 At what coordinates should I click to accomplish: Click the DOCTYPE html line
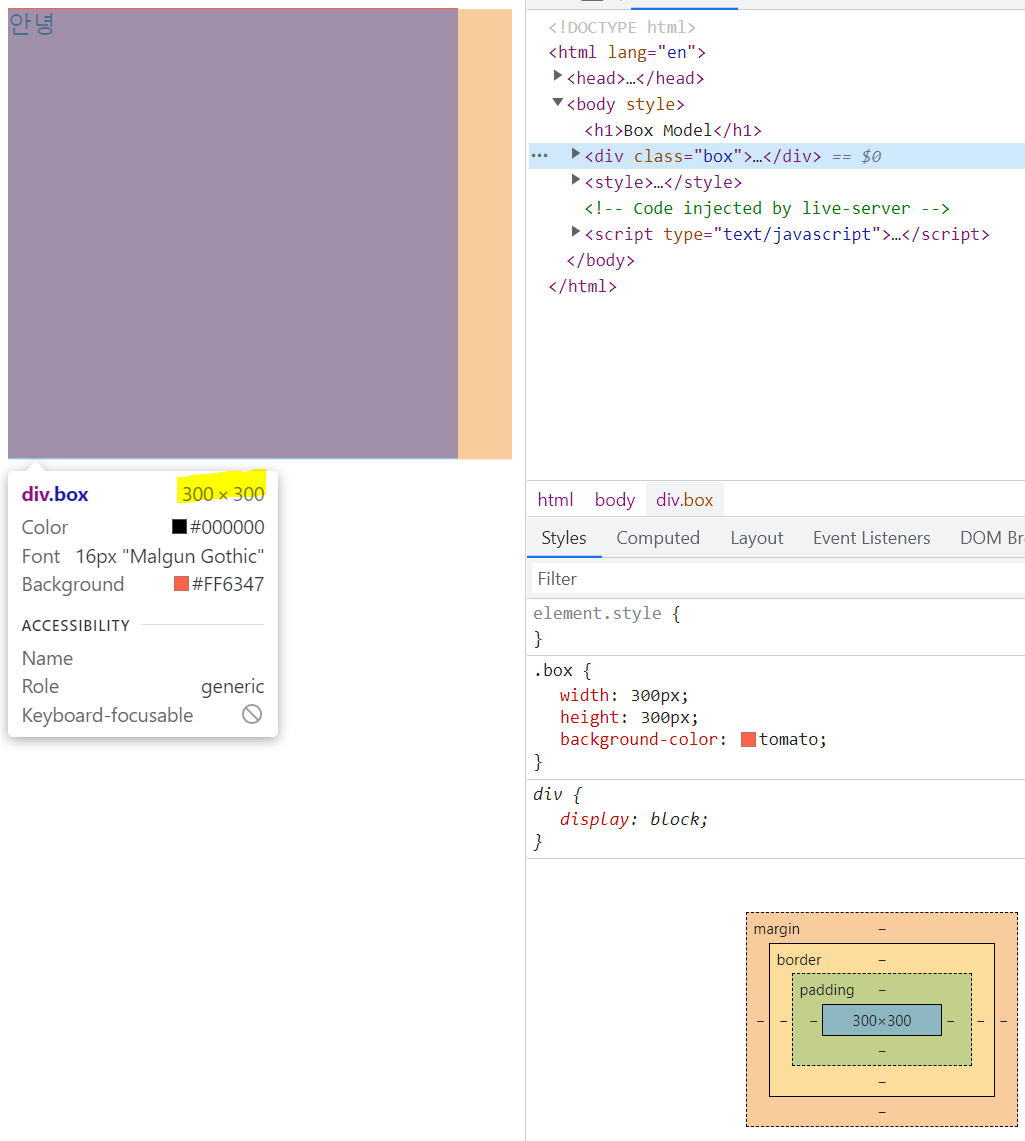coord(622,27)
